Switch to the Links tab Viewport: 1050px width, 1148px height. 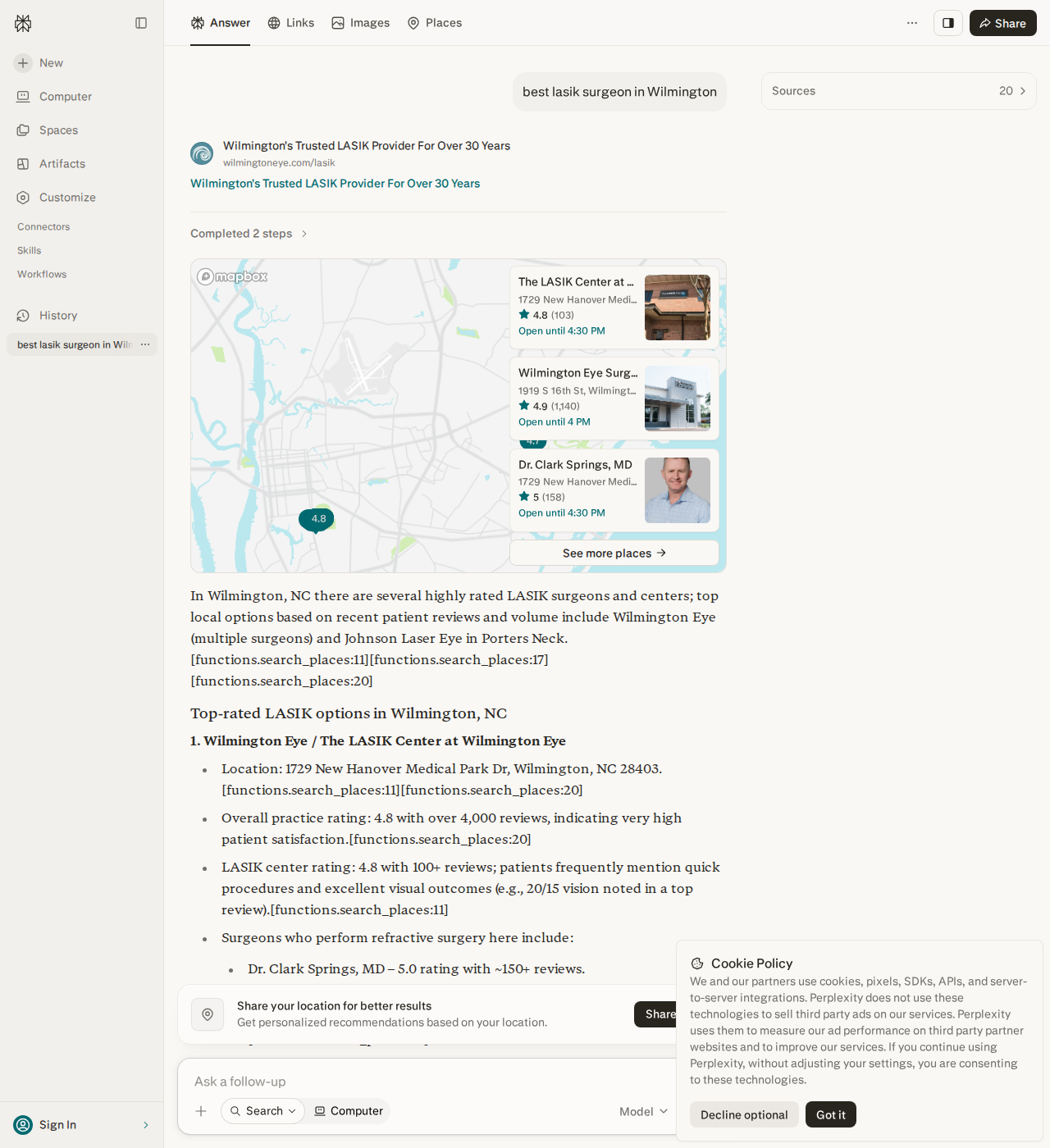pos(291,23)
